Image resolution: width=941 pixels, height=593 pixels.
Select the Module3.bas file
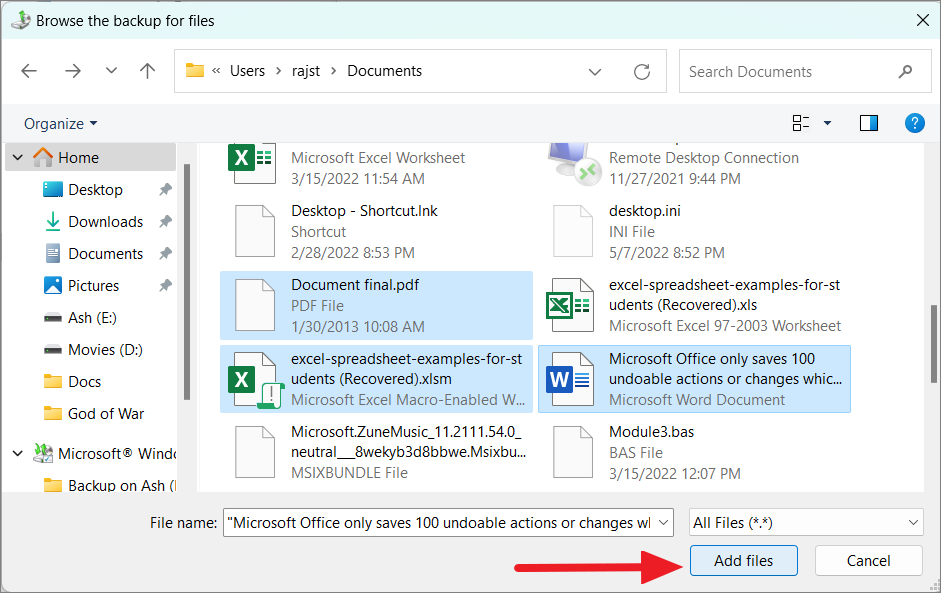[694, 453]
